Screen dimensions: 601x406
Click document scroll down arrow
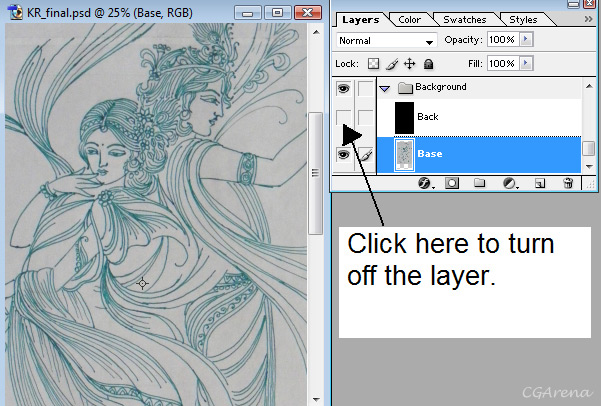[316, 400]
